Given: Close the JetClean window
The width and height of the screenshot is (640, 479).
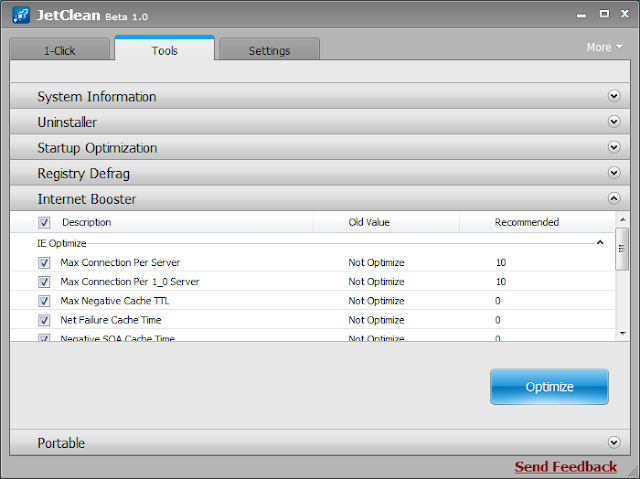Looking at the screenshot, I should point(625,14).
